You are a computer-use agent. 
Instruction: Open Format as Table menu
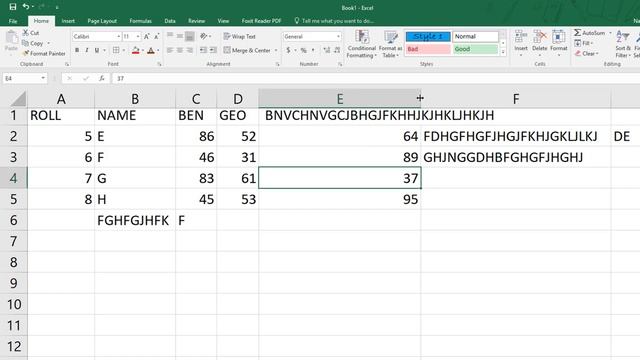390,44
